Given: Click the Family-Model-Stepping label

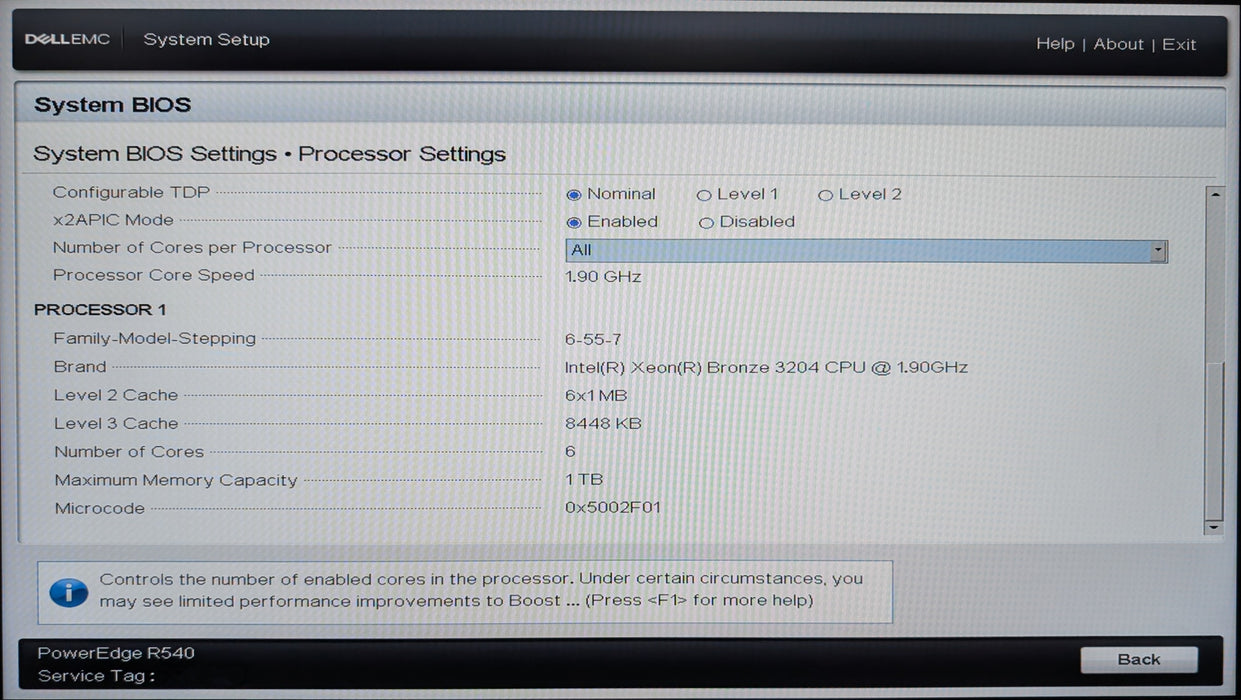Looking at the screenshot, I should click(x=155, y=339).
